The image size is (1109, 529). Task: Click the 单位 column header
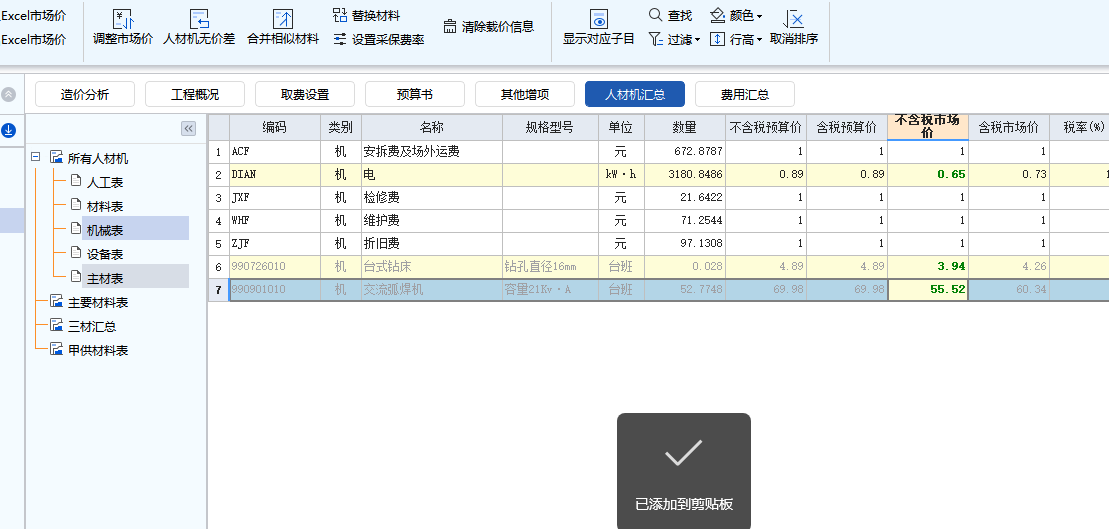621,127
